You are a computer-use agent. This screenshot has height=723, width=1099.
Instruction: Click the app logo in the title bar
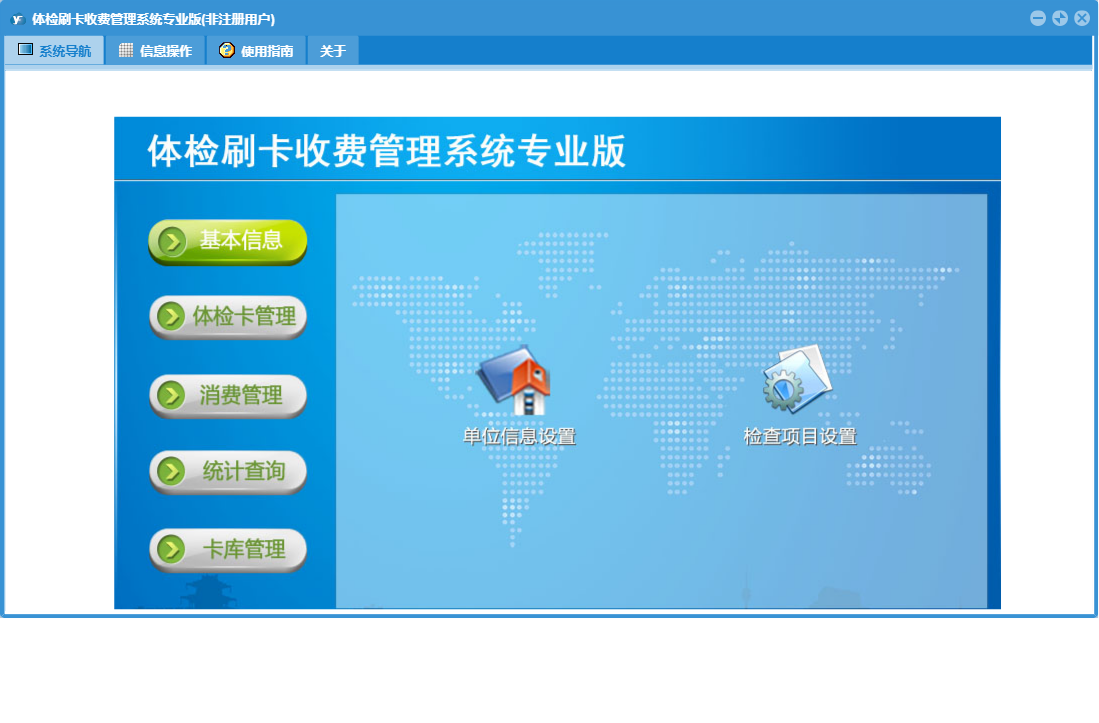(x=17, y=19)
